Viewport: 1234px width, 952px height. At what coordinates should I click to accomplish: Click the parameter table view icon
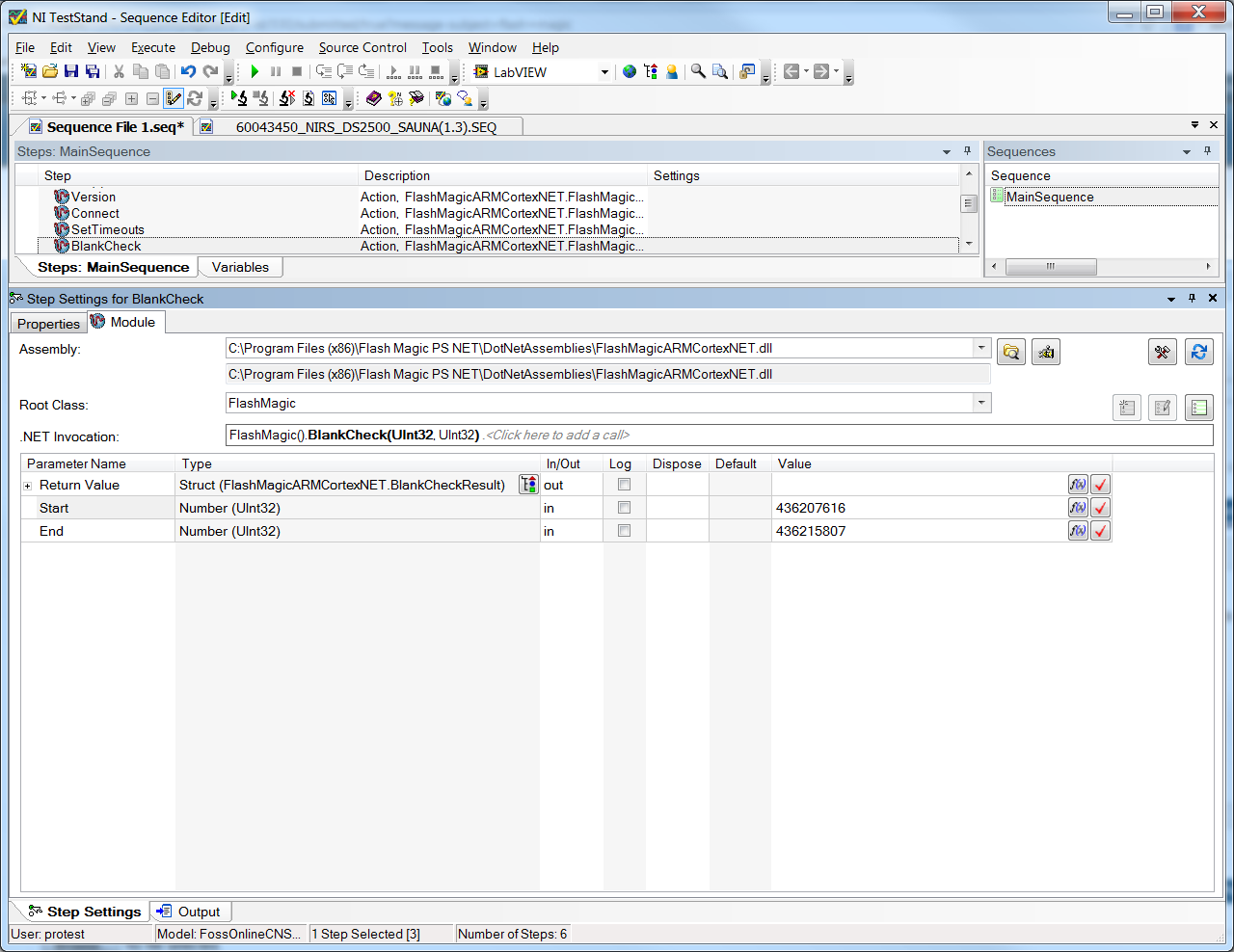click(1199, 408)
